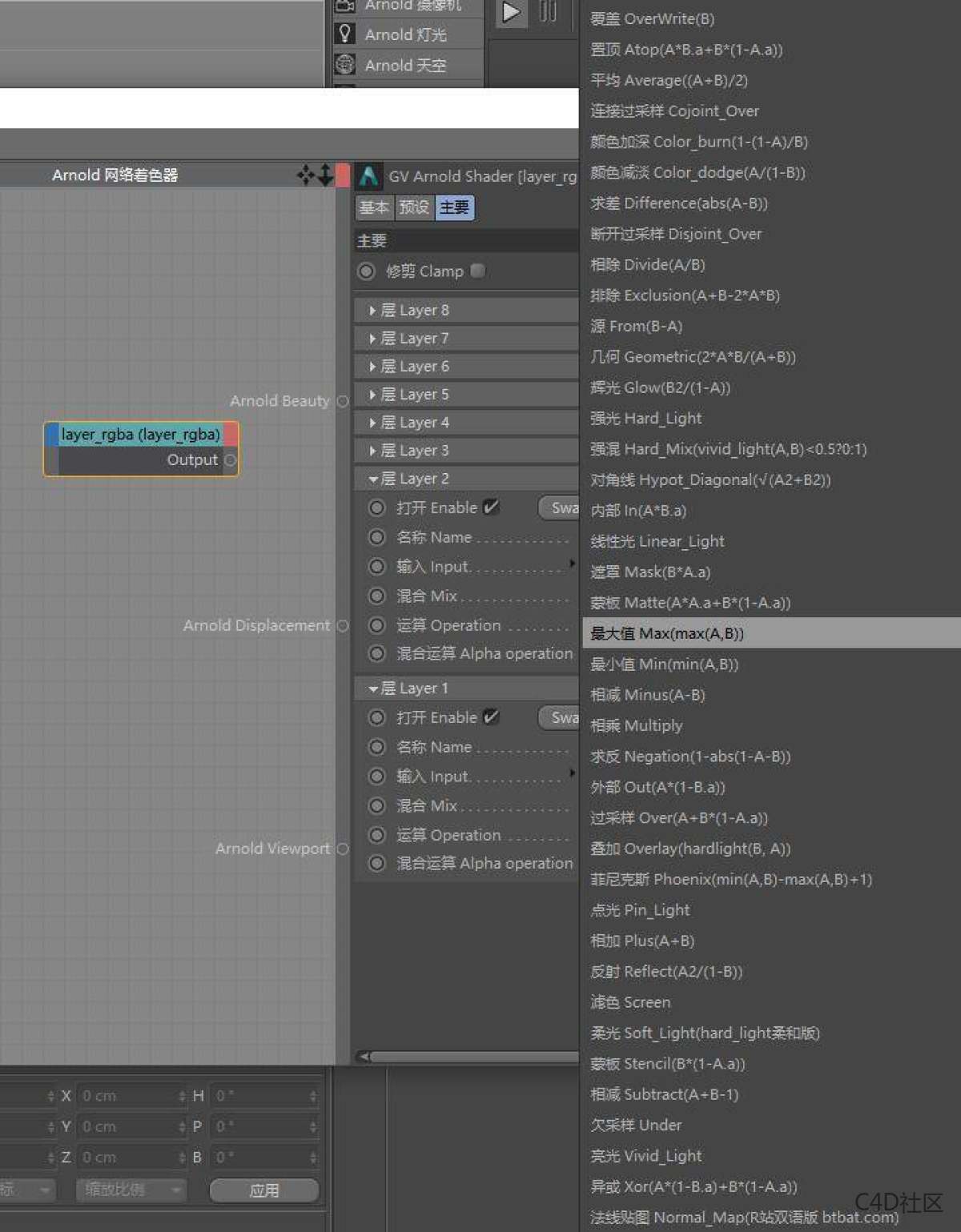Choose 平均 Average operation

click(x=770, y=80)
